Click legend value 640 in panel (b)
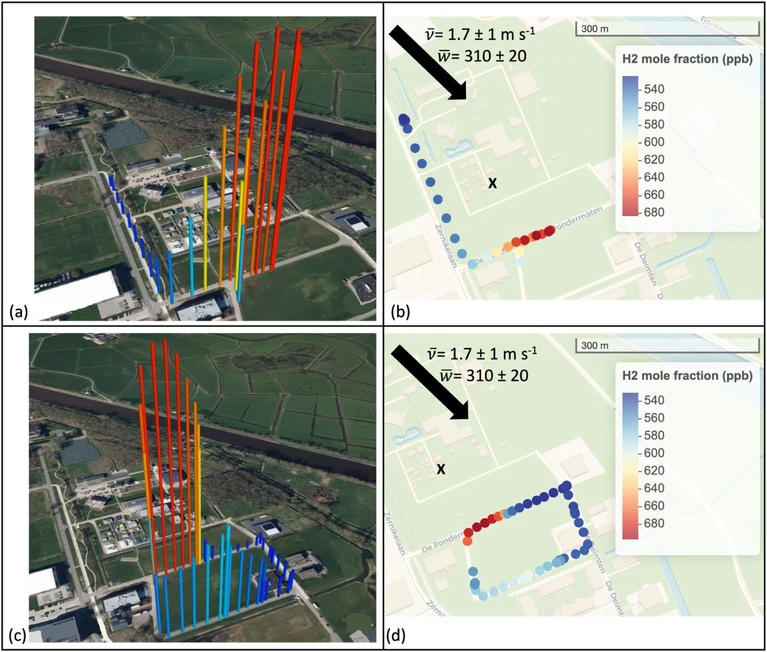The image size is (767, 652). coord(654,177)
